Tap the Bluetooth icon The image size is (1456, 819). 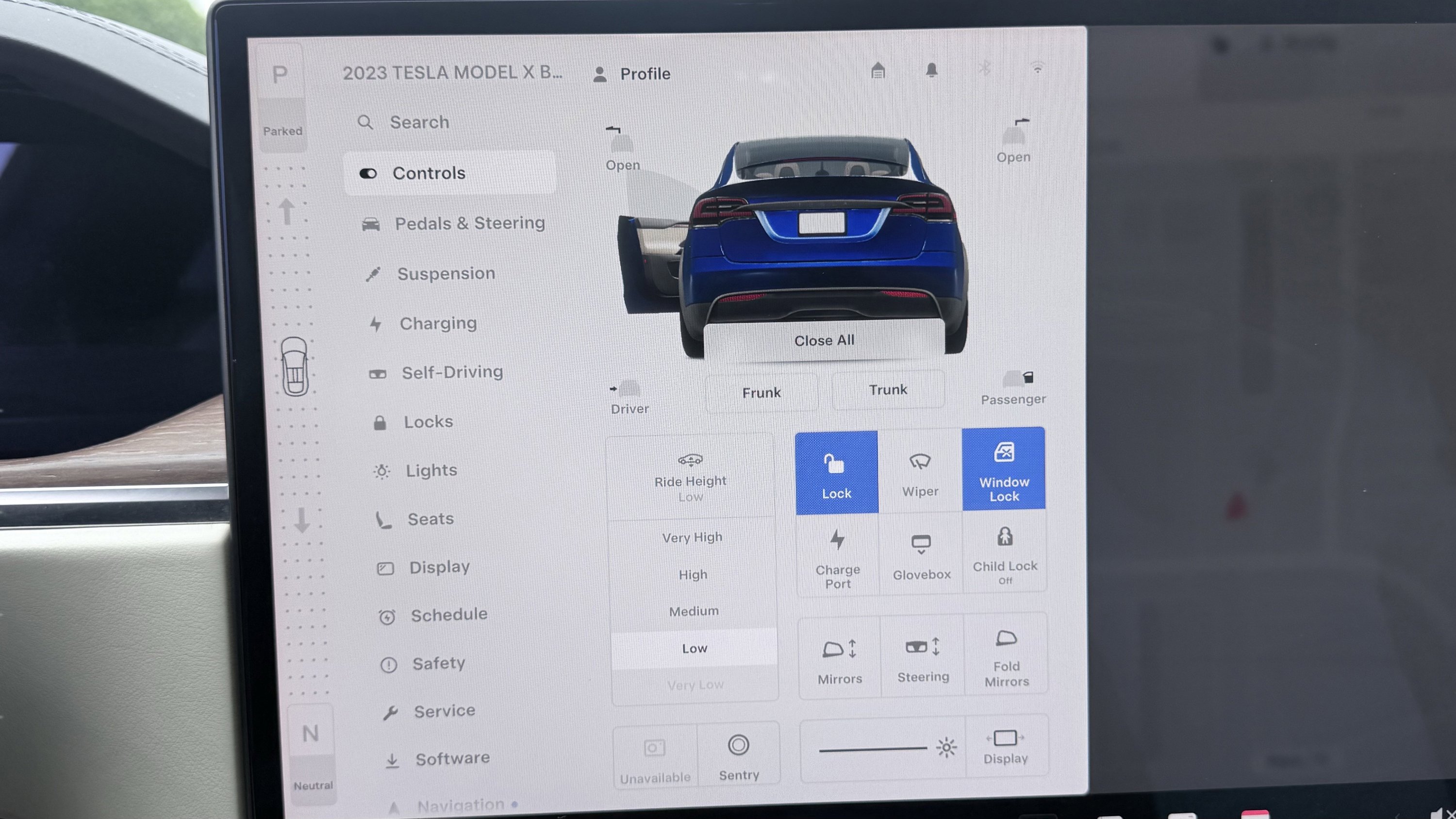point(985,69)
